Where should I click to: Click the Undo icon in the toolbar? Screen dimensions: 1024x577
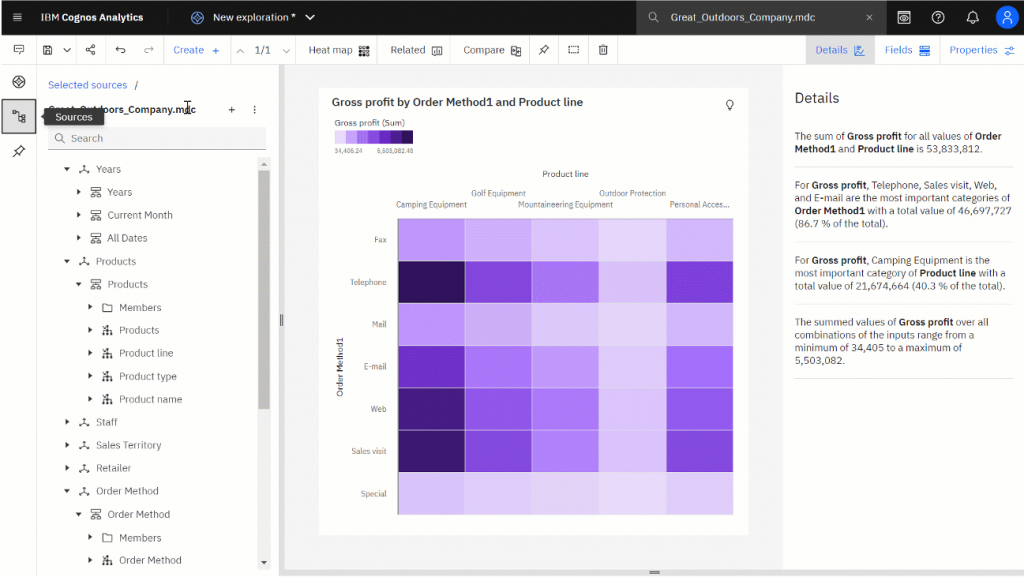point(120,49)
